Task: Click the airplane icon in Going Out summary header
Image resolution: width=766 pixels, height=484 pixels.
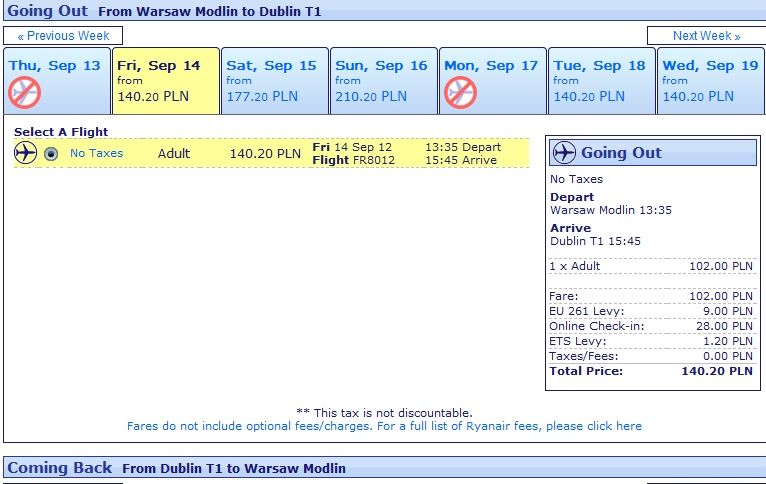Action: (x=564, y=152)
